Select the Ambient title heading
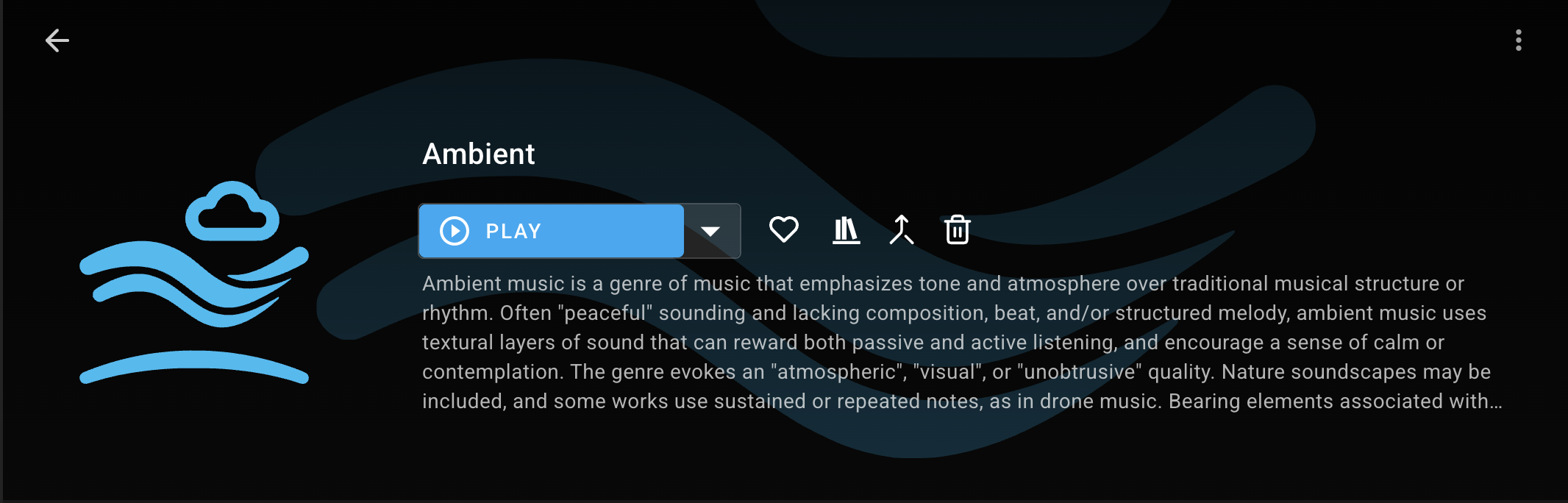 point(478,154)
